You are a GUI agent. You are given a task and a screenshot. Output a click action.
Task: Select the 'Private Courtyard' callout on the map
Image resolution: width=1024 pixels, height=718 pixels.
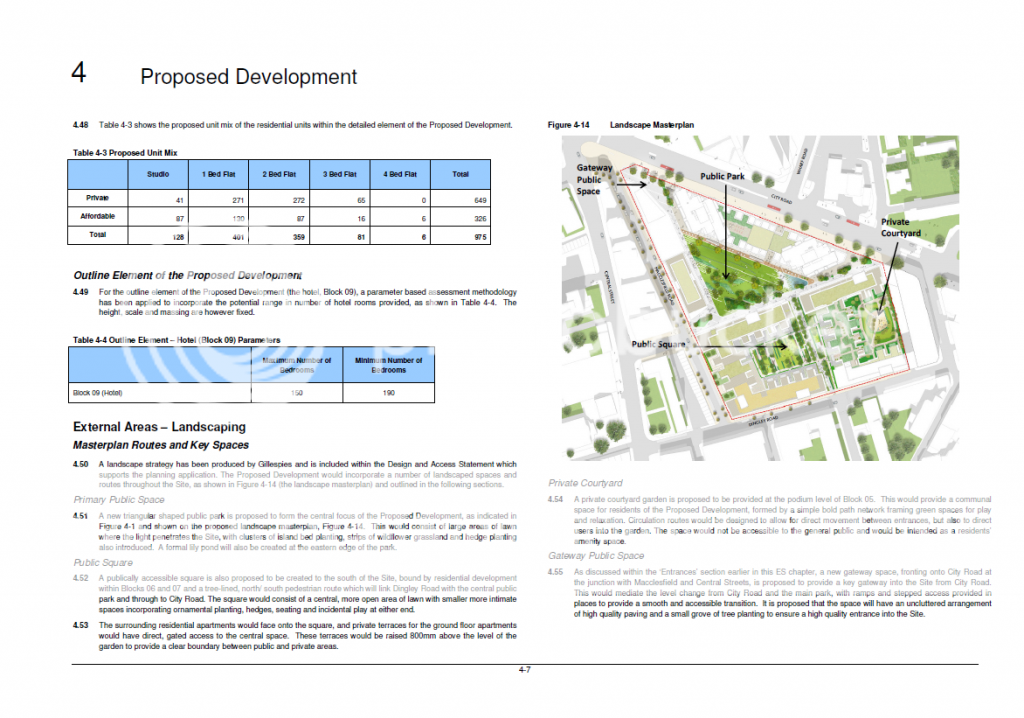tap(901, 227)
